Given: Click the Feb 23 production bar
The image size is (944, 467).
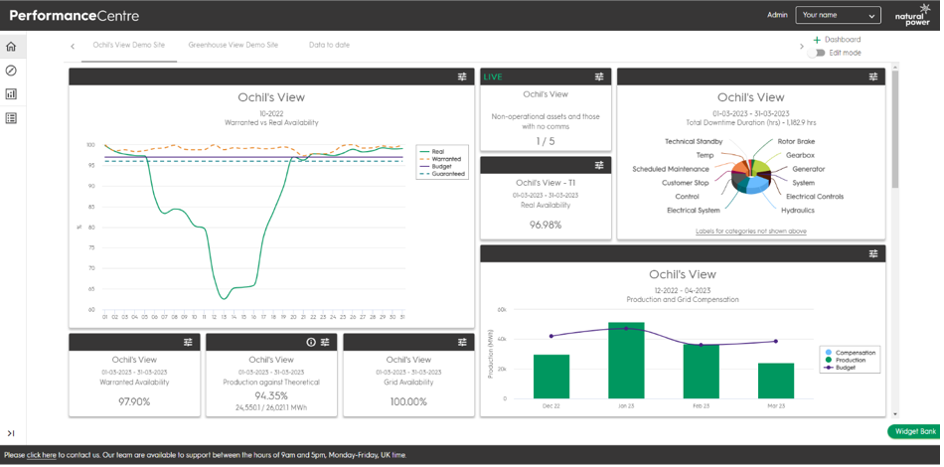Looking at the screenshot, I should point(701,371).
